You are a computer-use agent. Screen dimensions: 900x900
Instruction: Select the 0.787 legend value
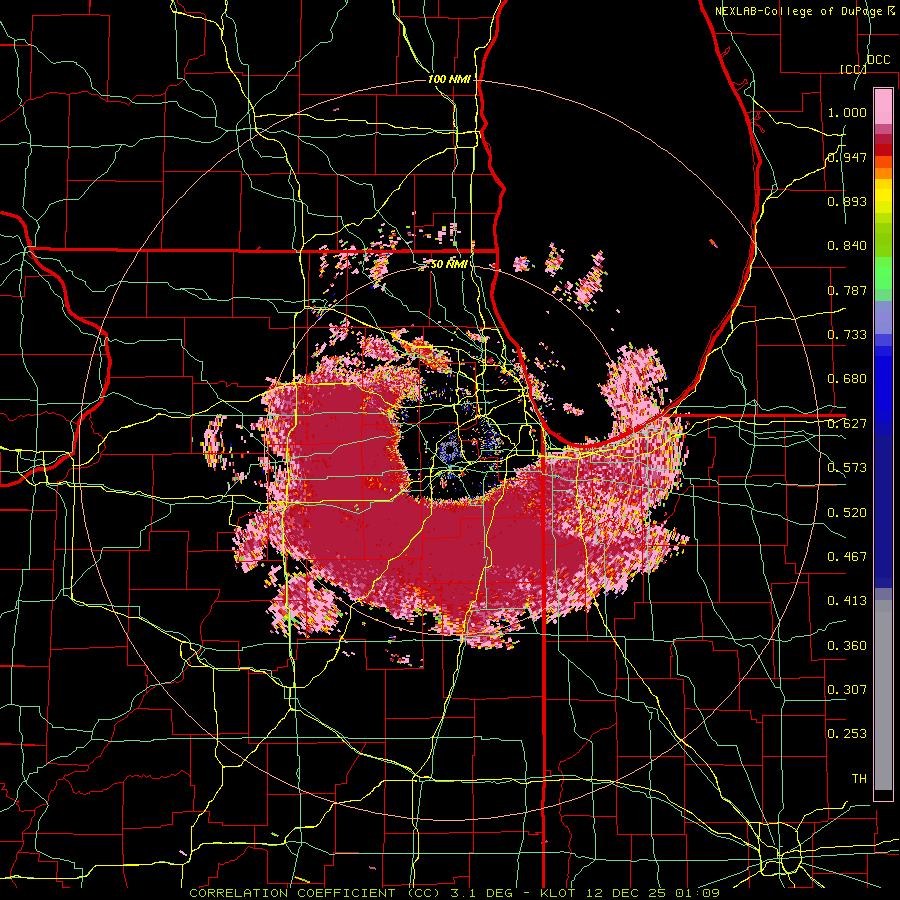847,290
